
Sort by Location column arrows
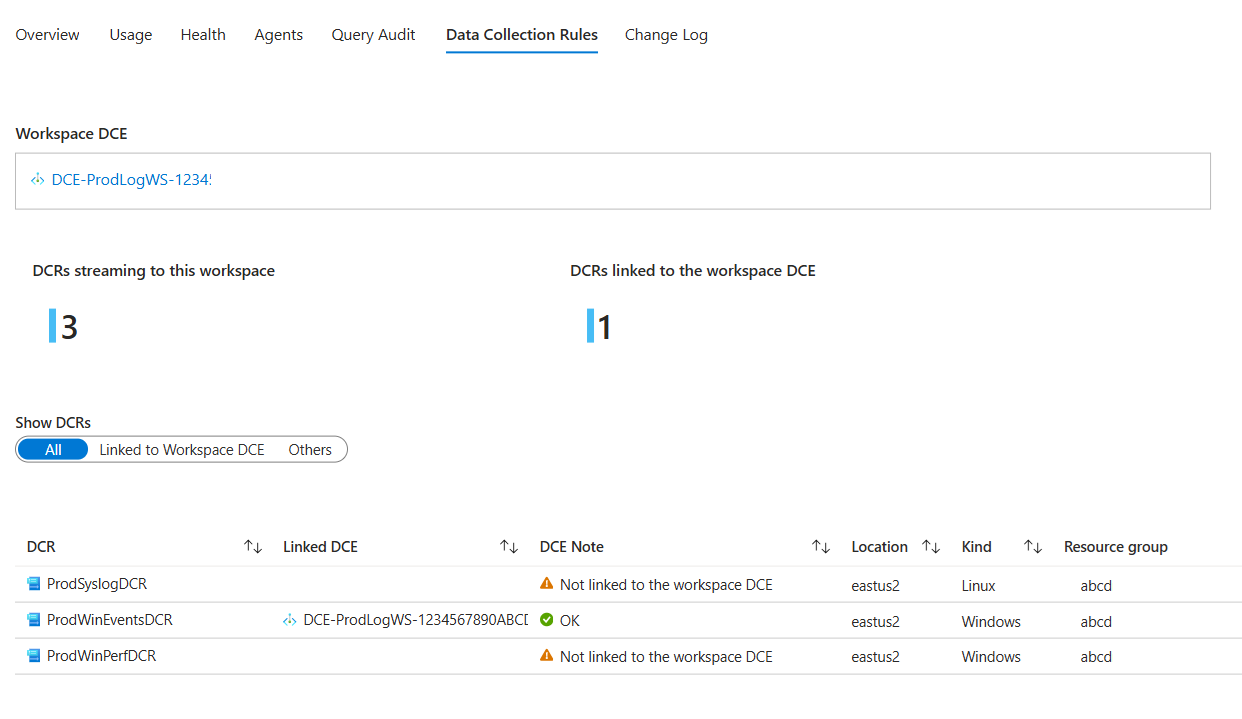931,547
